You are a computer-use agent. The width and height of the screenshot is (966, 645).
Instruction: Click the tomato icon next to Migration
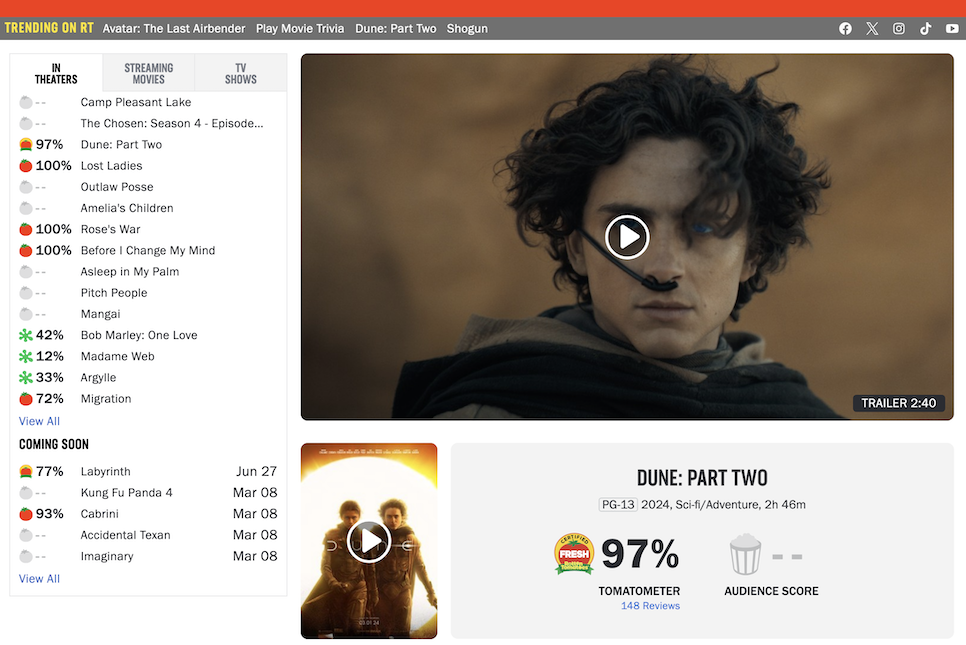click(25, 399)
